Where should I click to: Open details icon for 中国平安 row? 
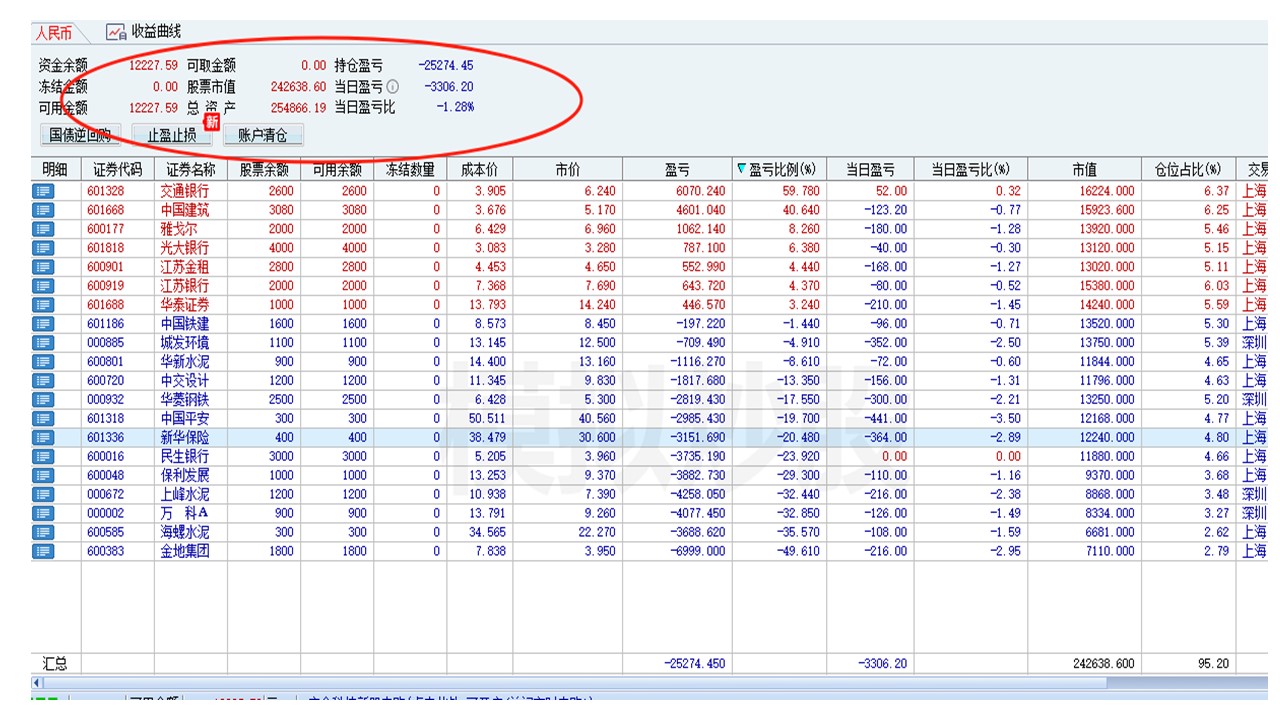(x=43, y=418)
